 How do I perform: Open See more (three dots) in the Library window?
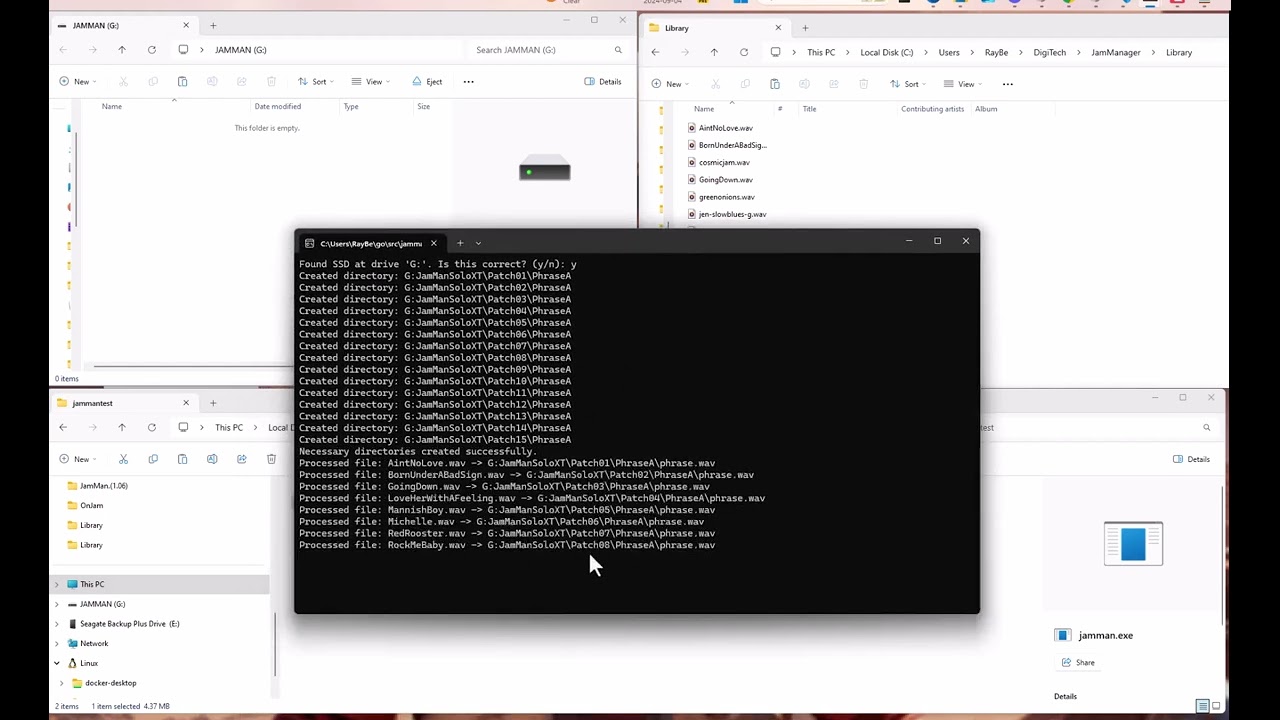pyautogui.click(x=1007, y=84)
